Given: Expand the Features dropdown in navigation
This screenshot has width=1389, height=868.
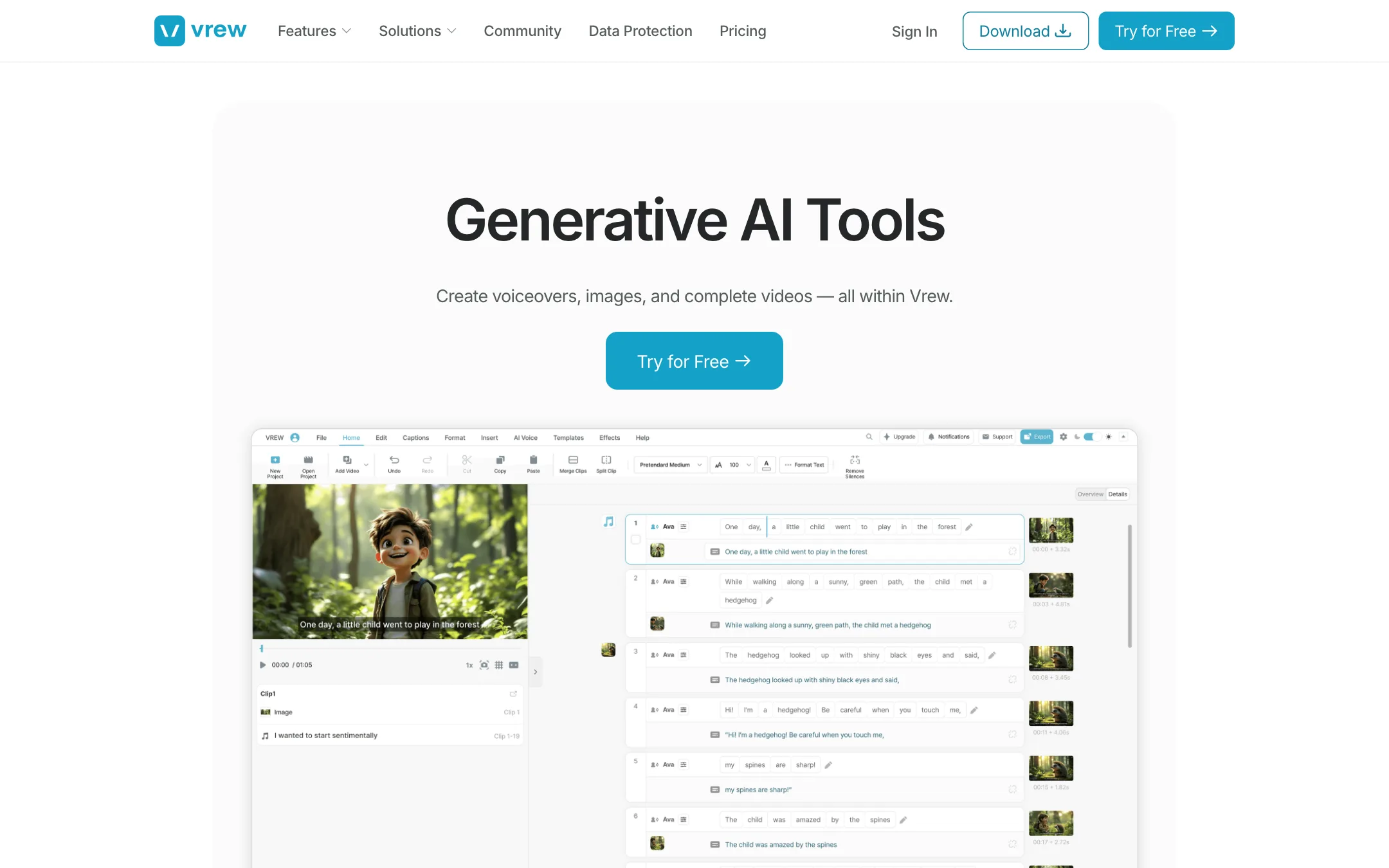Looking at the screenshot, I should 314,31.
